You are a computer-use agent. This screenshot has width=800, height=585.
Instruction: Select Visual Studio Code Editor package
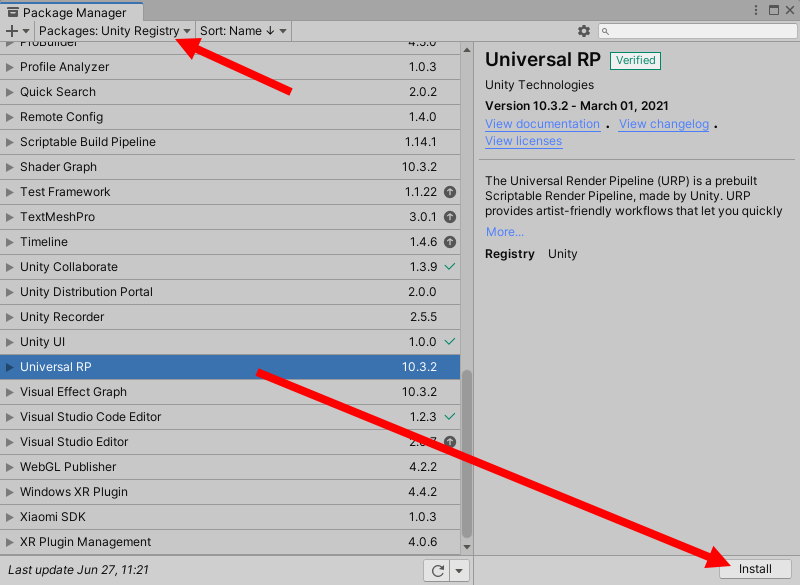click(230, 417)
